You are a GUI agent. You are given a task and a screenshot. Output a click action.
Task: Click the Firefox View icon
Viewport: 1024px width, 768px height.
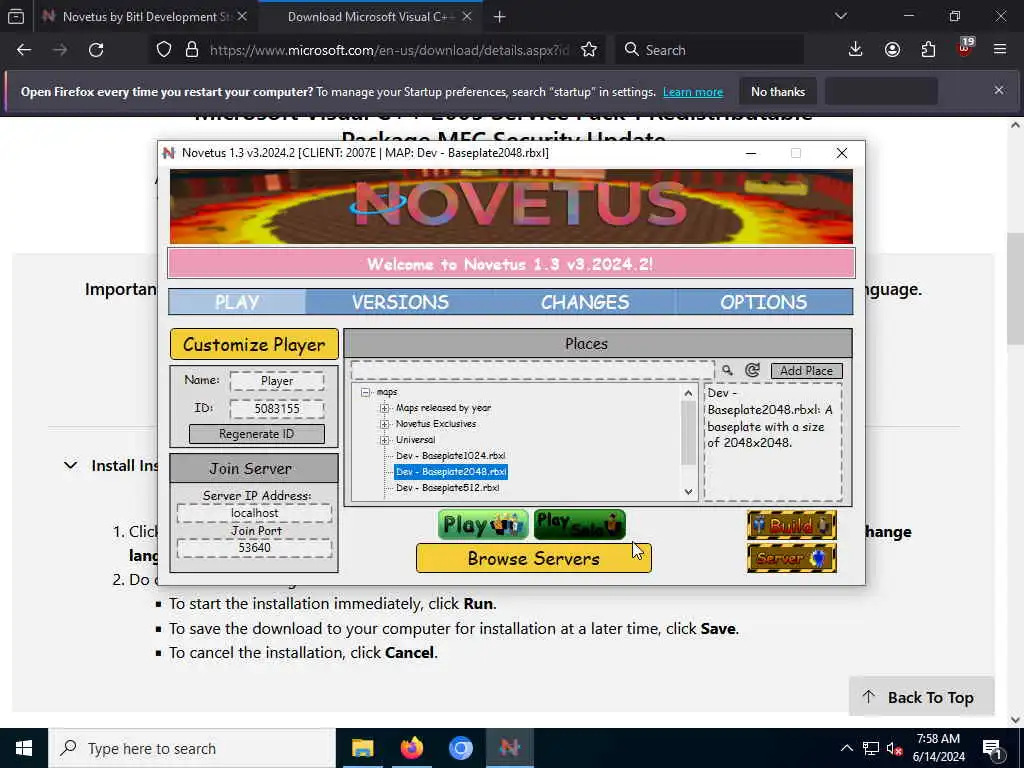[x=16, y=17]
